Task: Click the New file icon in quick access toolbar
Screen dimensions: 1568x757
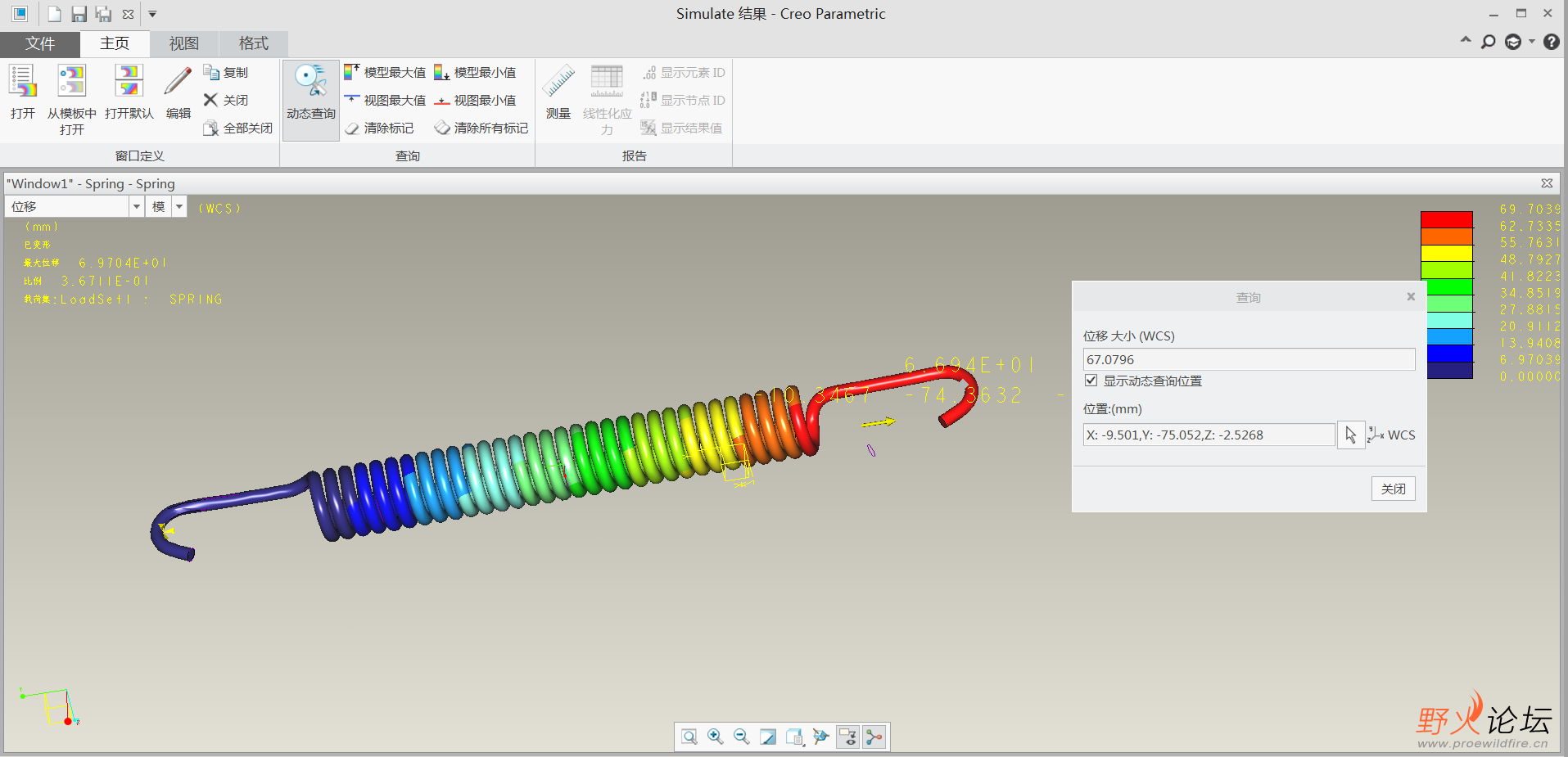Action: click(x=54, y=14)
